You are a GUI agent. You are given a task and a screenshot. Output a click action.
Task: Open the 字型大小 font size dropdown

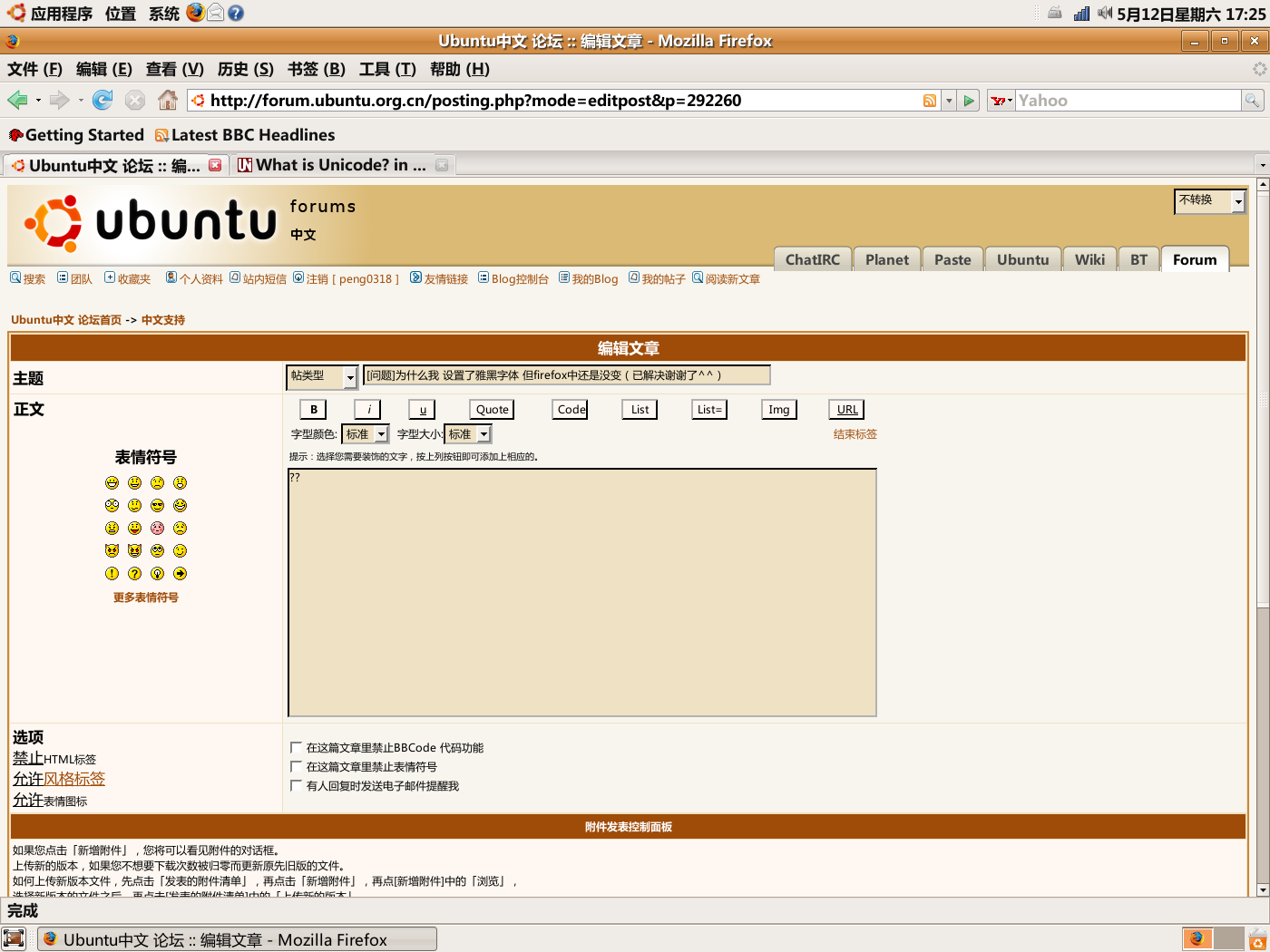point(468,434)
